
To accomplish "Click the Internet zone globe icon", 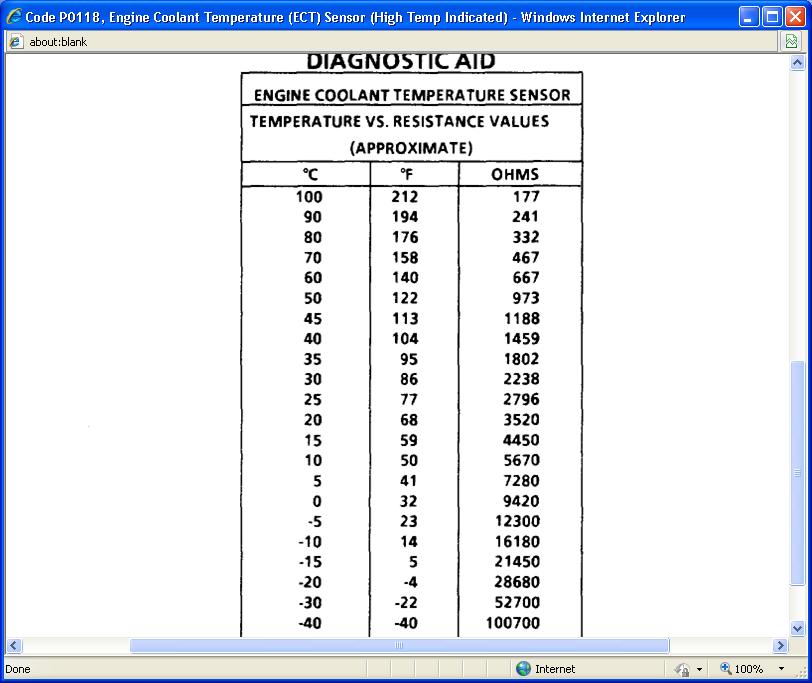I will 523,669.
